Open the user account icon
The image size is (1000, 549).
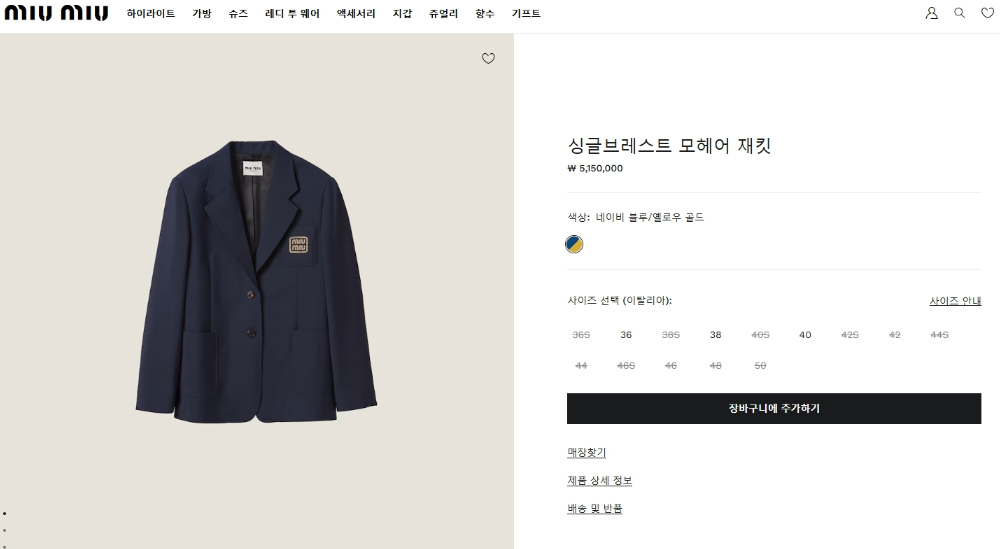coord(932,13)
